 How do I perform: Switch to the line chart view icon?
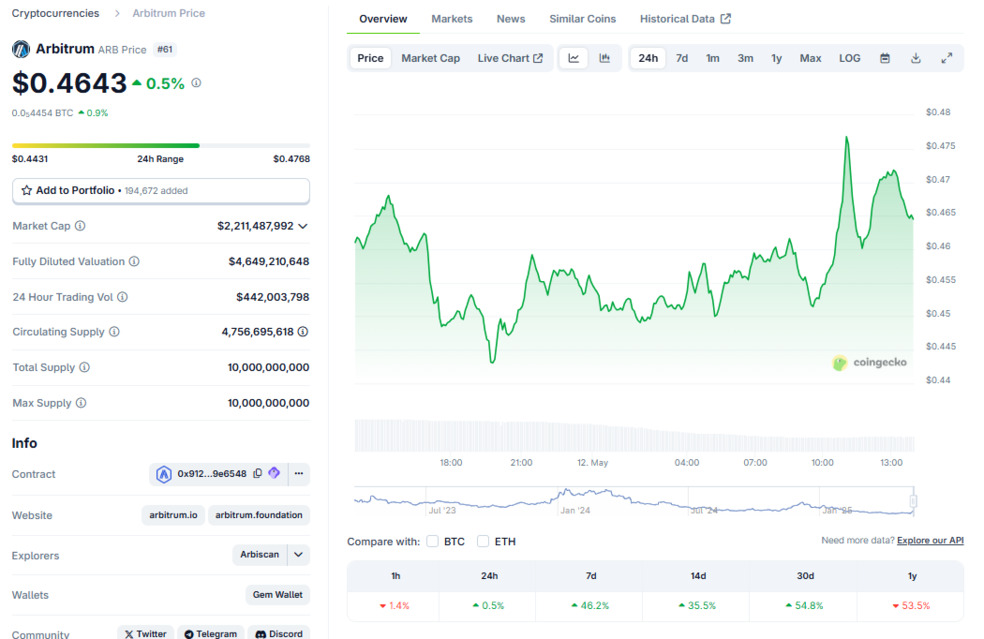pos(574,58)
